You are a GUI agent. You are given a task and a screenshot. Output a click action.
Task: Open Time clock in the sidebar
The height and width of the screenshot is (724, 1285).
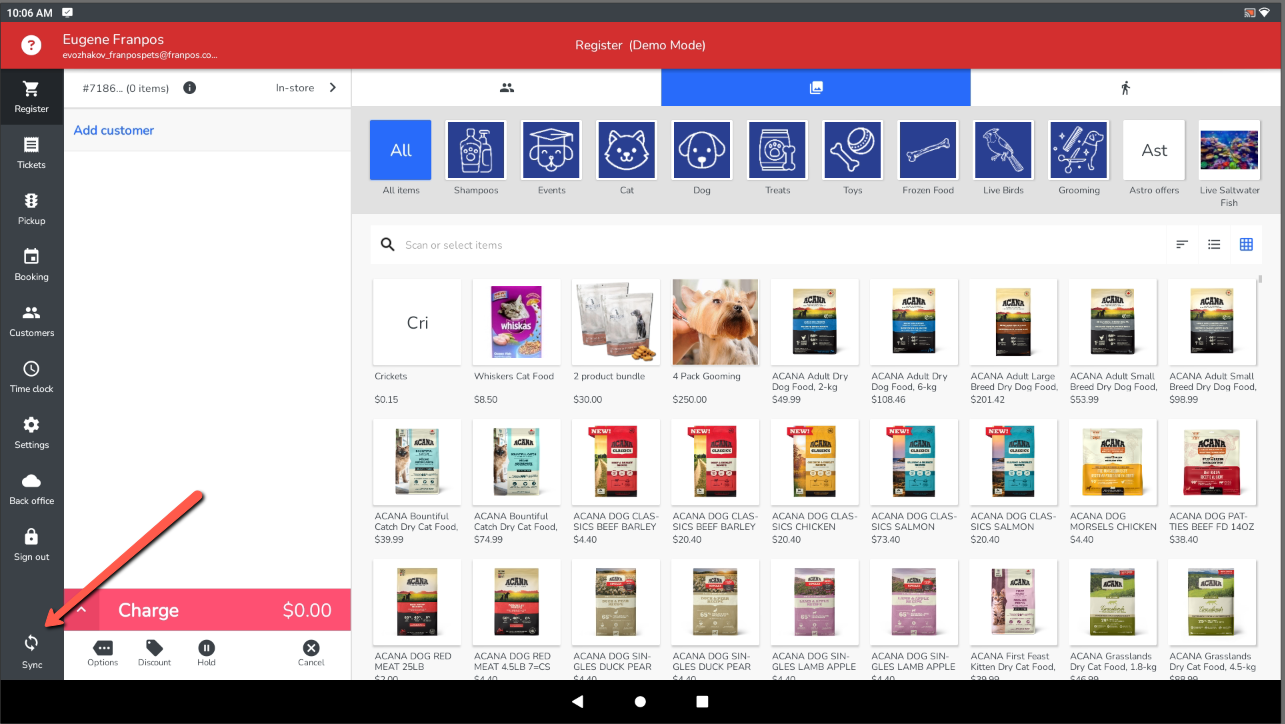coord(31,377)
